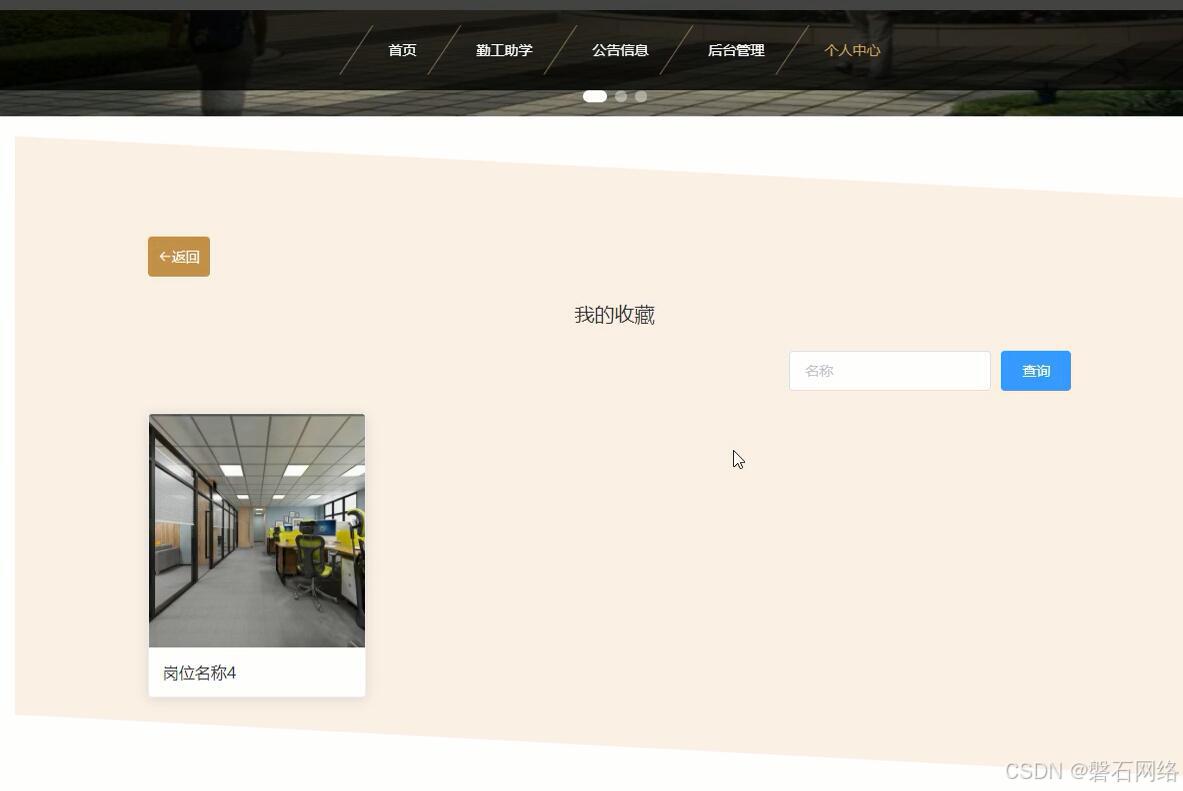Click the 岗位名称4 title text
The height and width of the screenshot is (791, 1183).
199,672
